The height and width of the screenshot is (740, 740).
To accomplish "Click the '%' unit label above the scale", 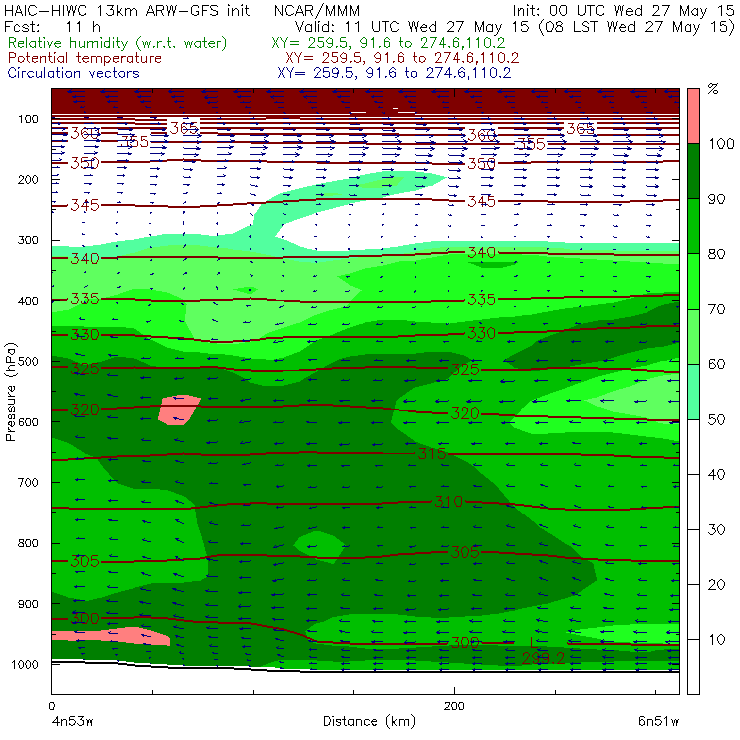I will point(713,88).
